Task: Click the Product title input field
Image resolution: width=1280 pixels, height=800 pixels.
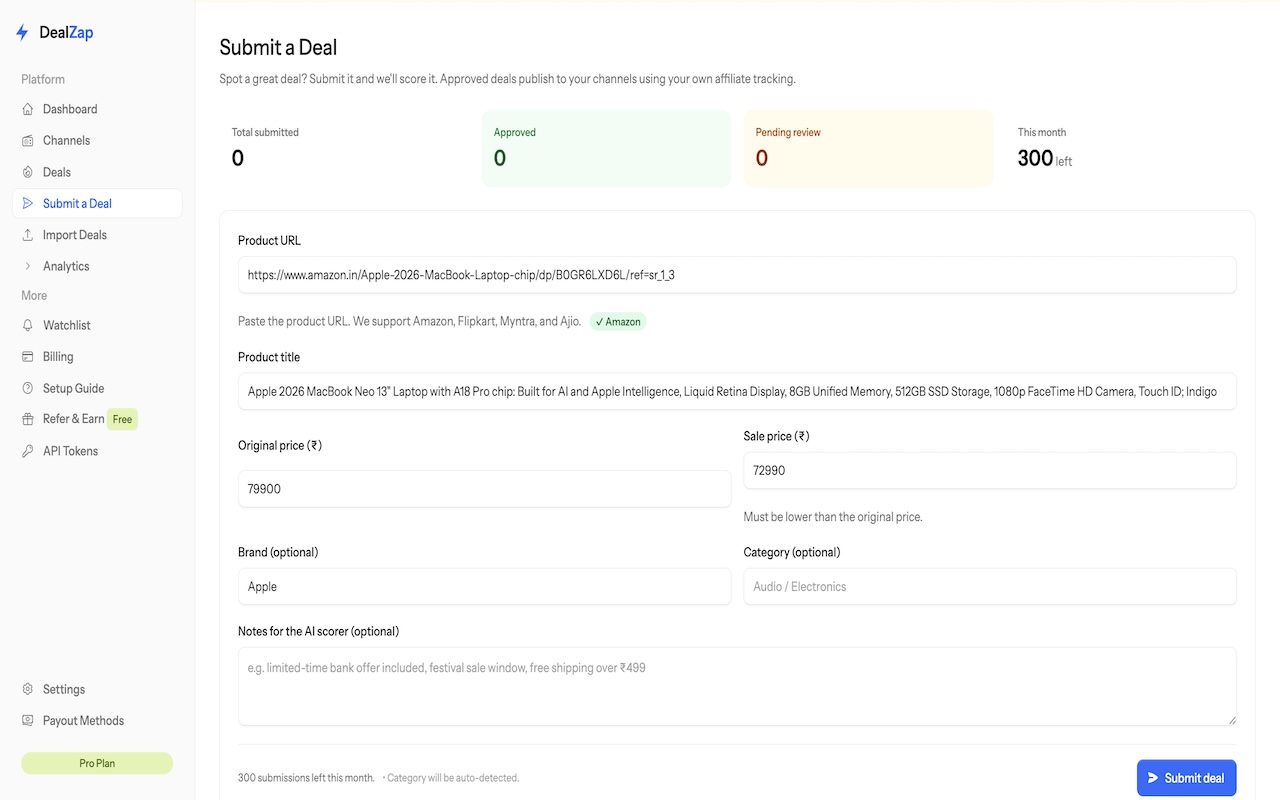Action: coord(737,391)
